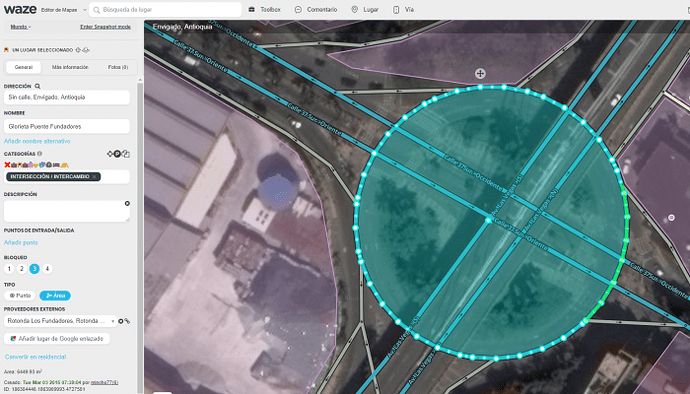Image resolution: width=690 pixels, height=394 pixels.
Task: Click the red X category shortcut icon
Action: pos(7,165)
